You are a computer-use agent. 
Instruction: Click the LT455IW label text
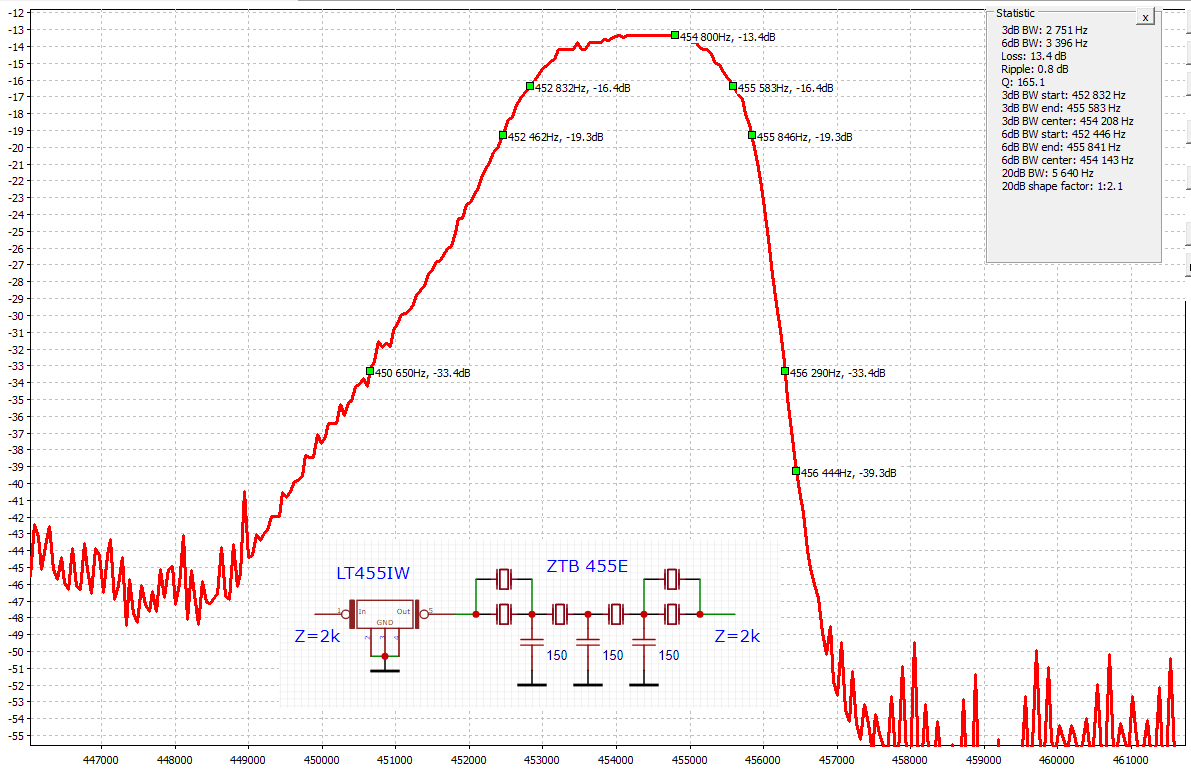pyautogui.click(x=372, y=573)
